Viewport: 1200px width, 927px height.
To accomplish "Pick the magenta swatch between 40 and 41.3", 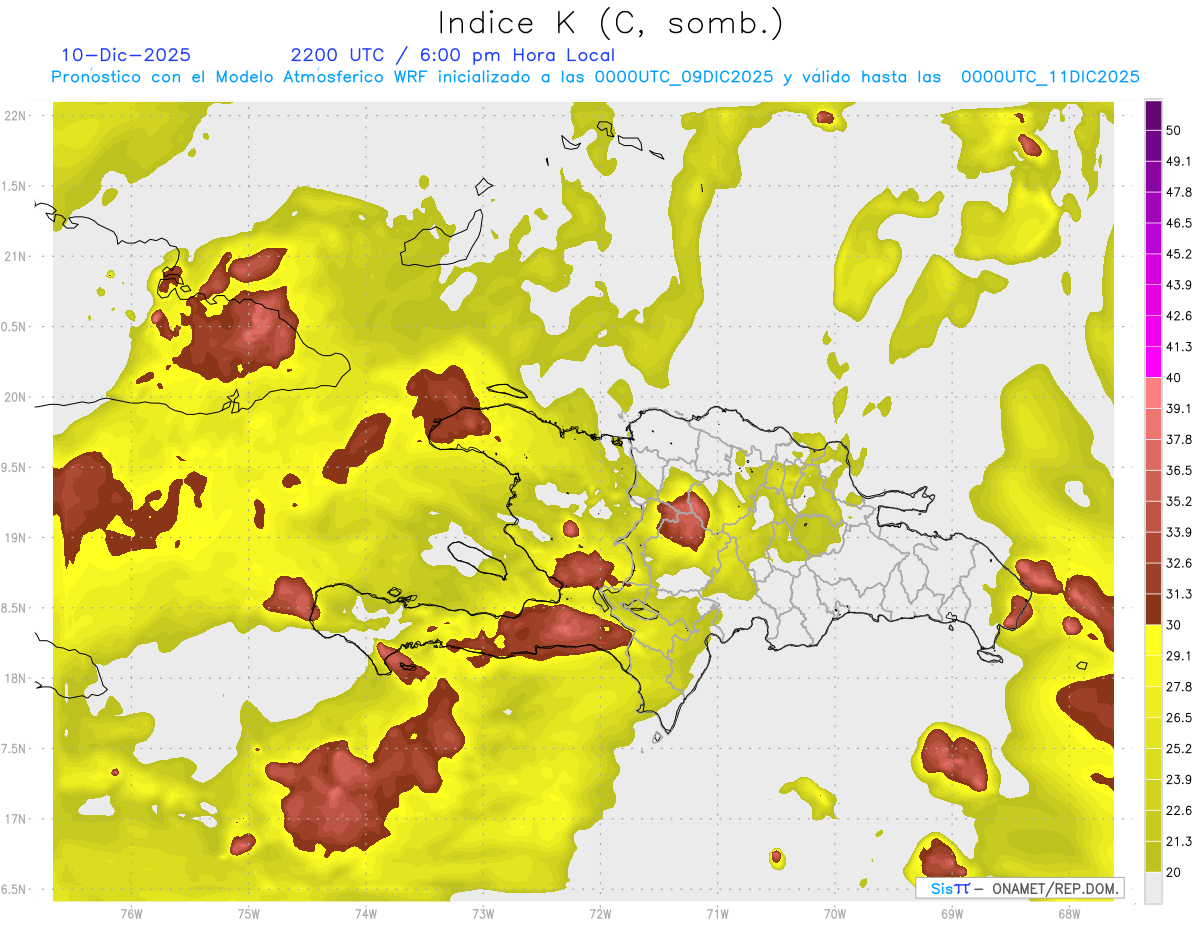I will [x=1153, y=362].
